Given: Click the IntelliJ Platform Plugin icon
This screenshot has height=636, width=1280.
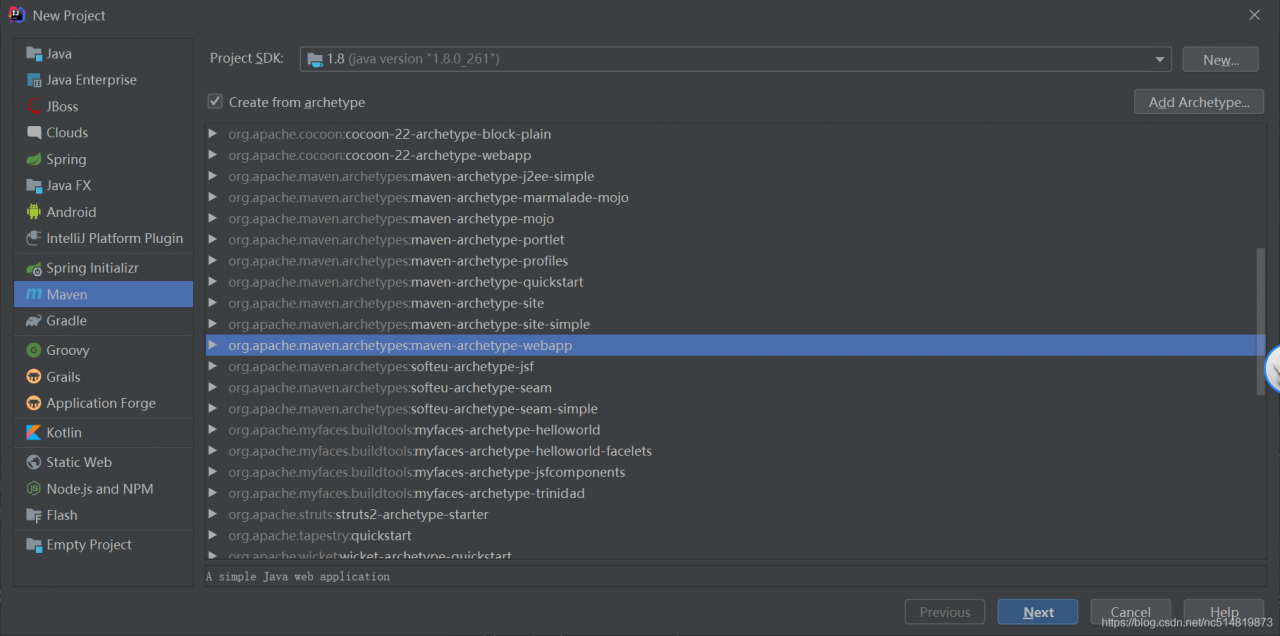Looking at the screenshot, I should point(34,239).
